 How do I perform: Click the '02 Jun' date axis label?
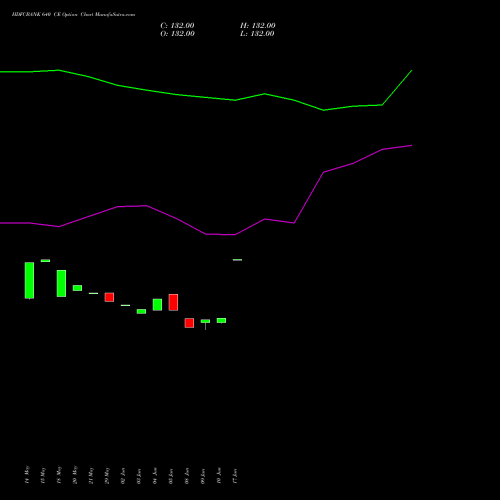(123, 475)
